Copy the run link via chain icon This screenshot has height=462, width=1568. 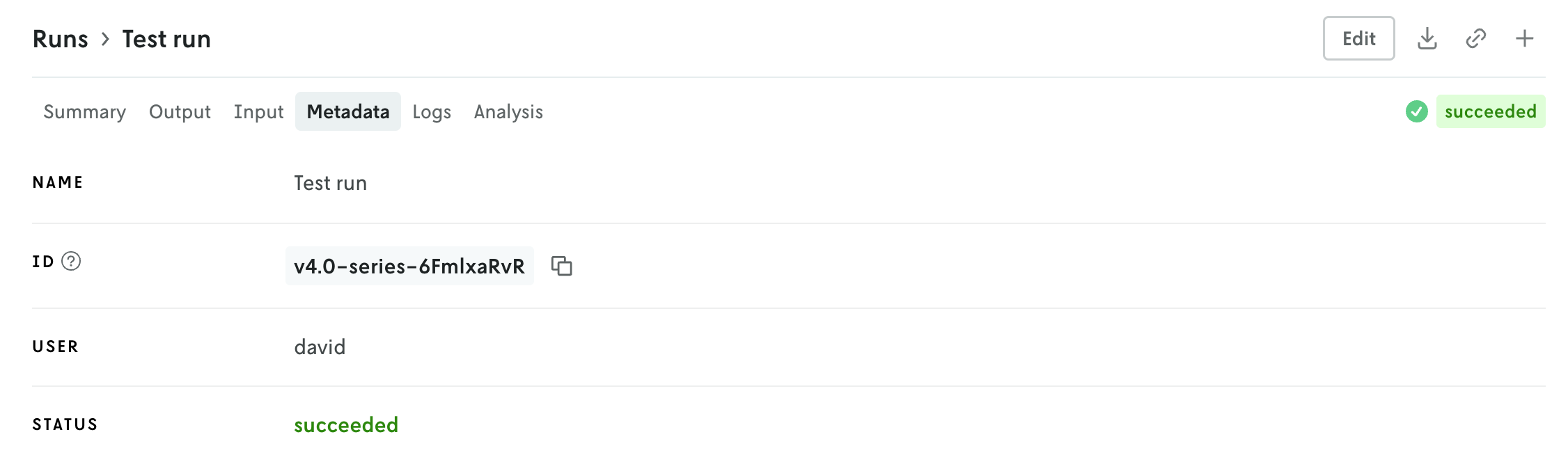1475,39
